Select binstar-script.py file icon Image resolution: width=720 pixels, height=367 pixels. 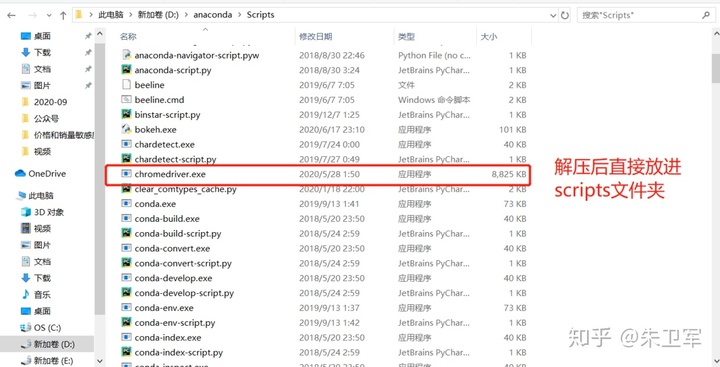[126, 115]
